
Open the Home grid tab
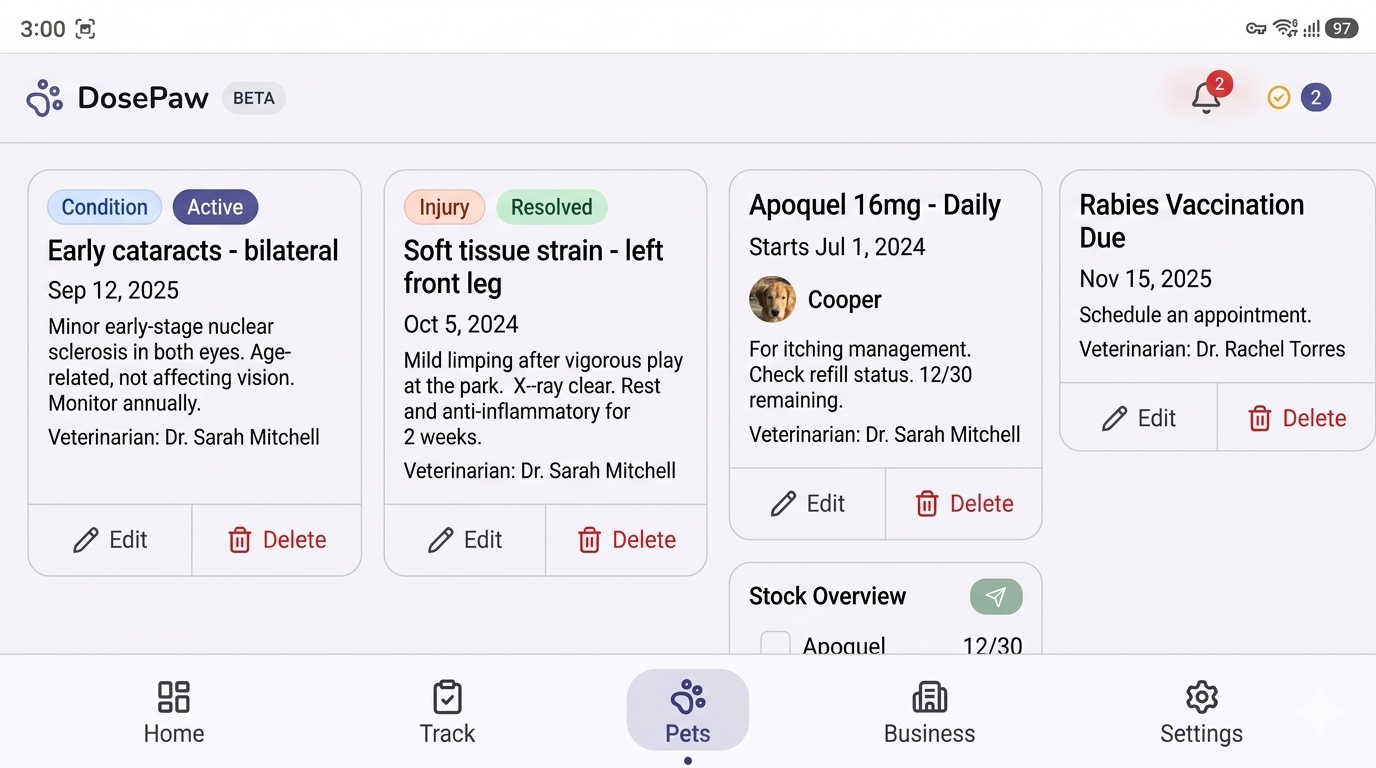[174, 713]
